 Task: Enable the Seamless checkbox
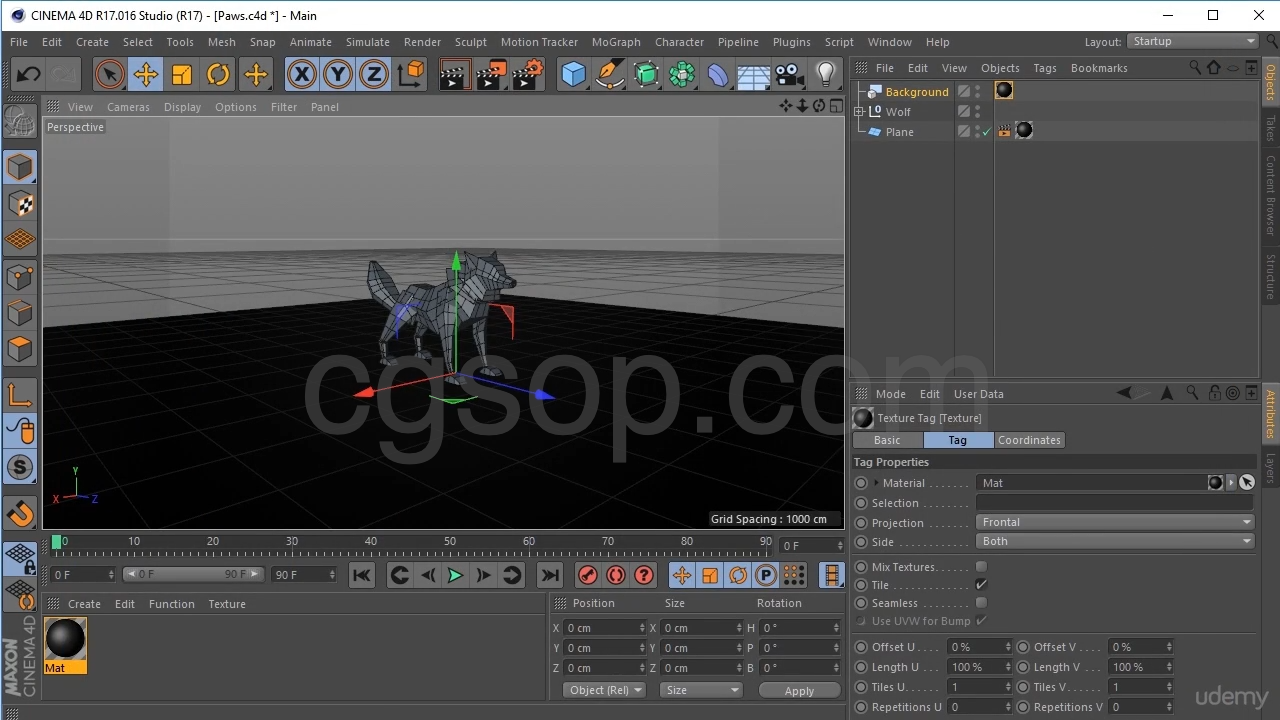pyautogui.click(x=981, y=603)
